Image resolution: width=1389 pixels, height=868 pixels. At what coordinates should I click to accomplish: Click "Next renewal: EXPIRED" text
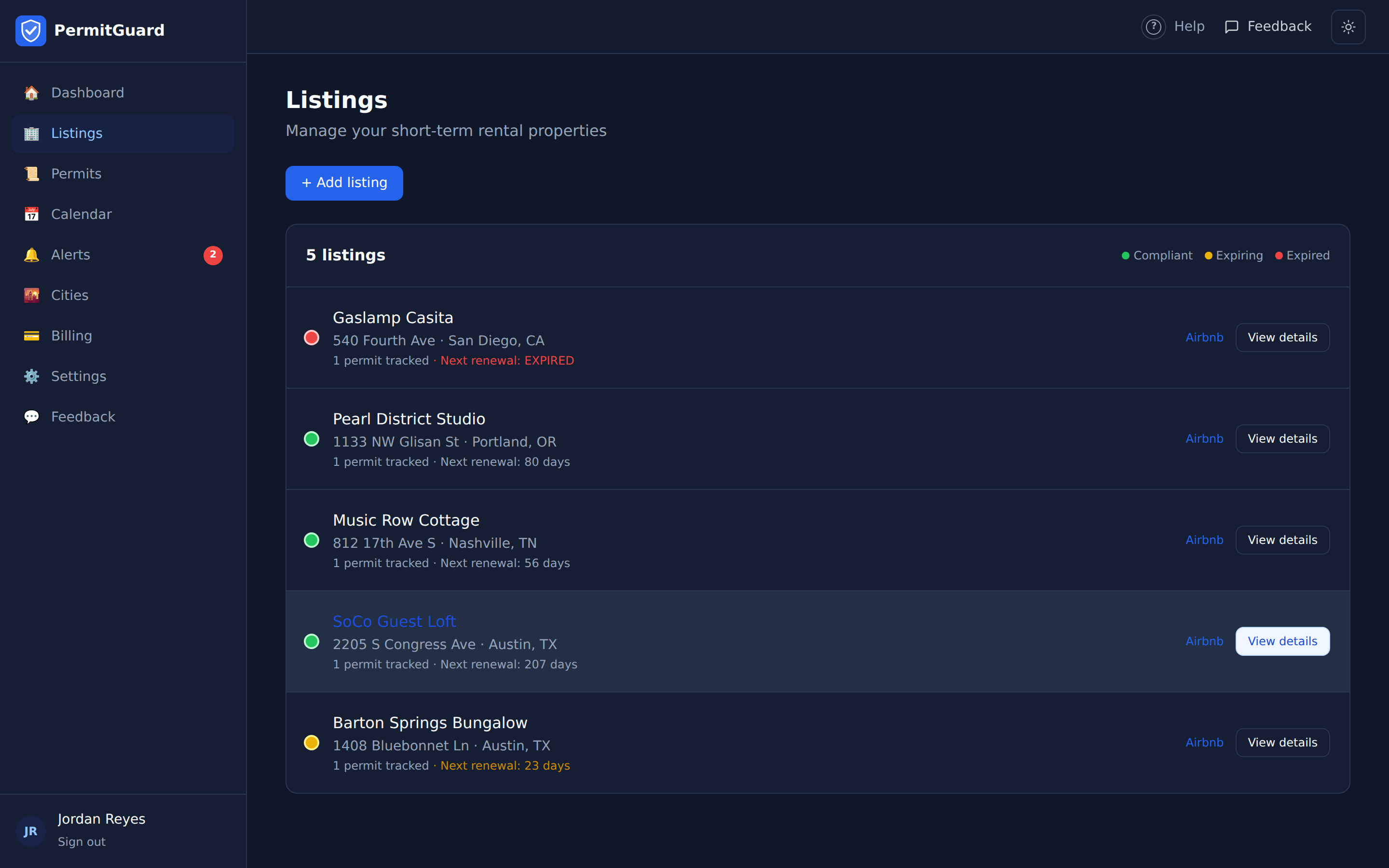tap(507, 361)
